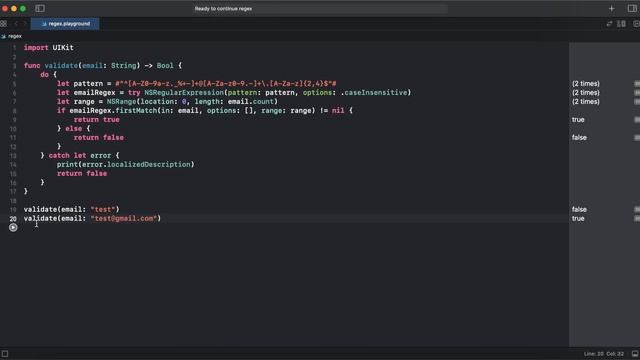Click "NSRange" on line 7

click(121, 102)
